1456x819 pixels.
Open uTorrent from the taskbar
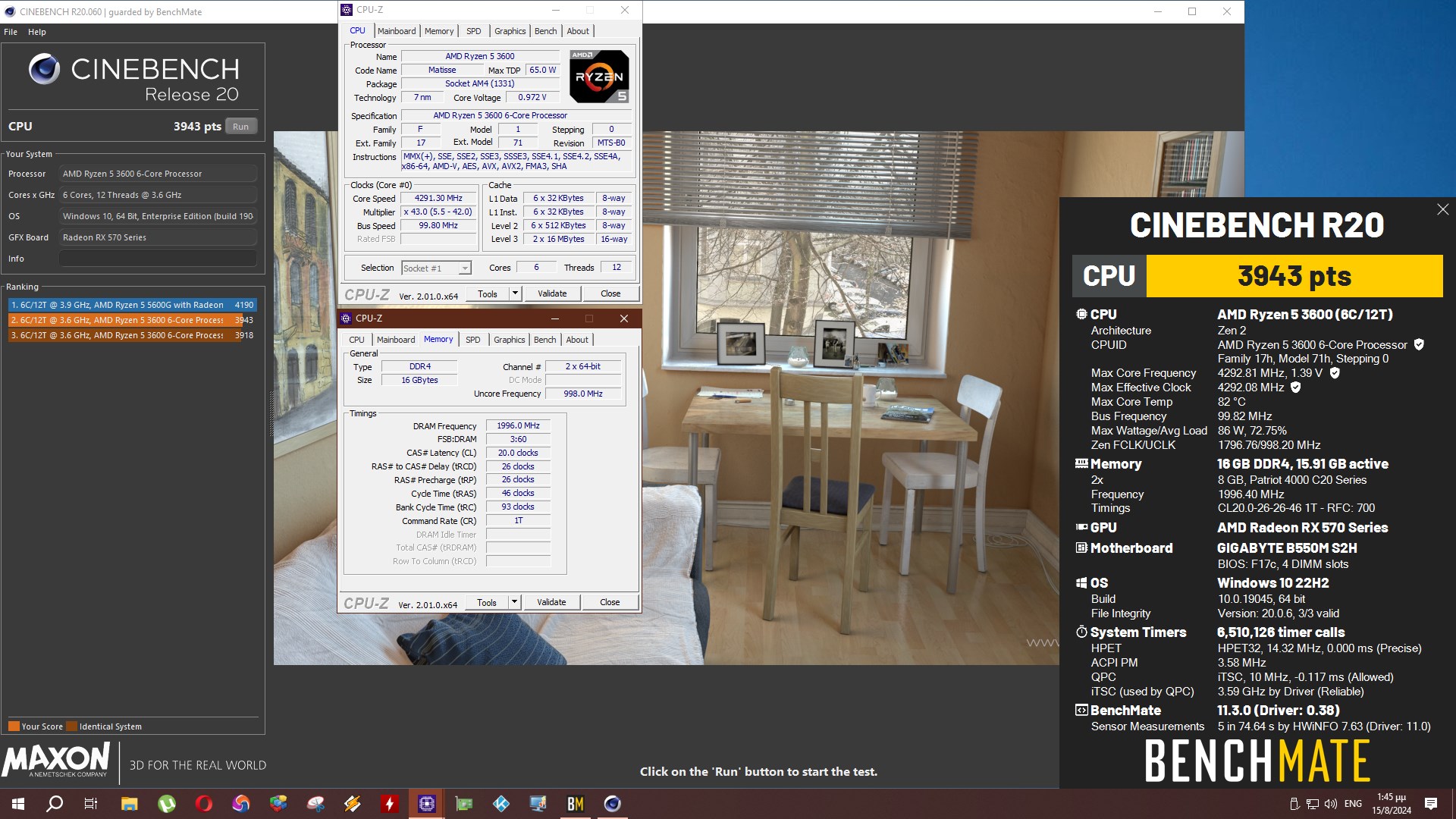click(167, 804)
